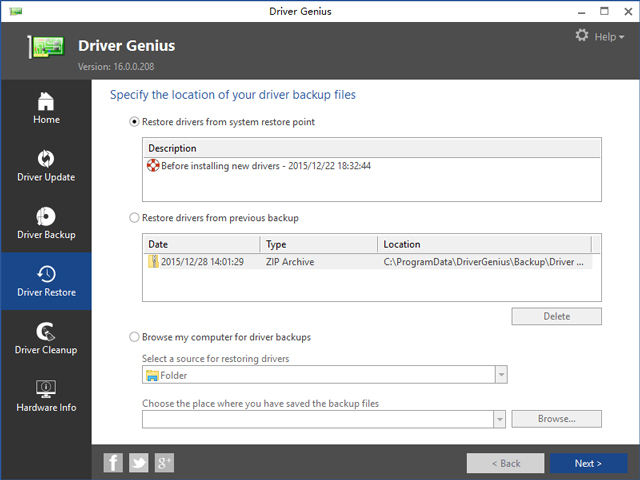Open the Driver Cleanup section
The height and width of the screenshot is (480, 640).
tap(46, 338)
